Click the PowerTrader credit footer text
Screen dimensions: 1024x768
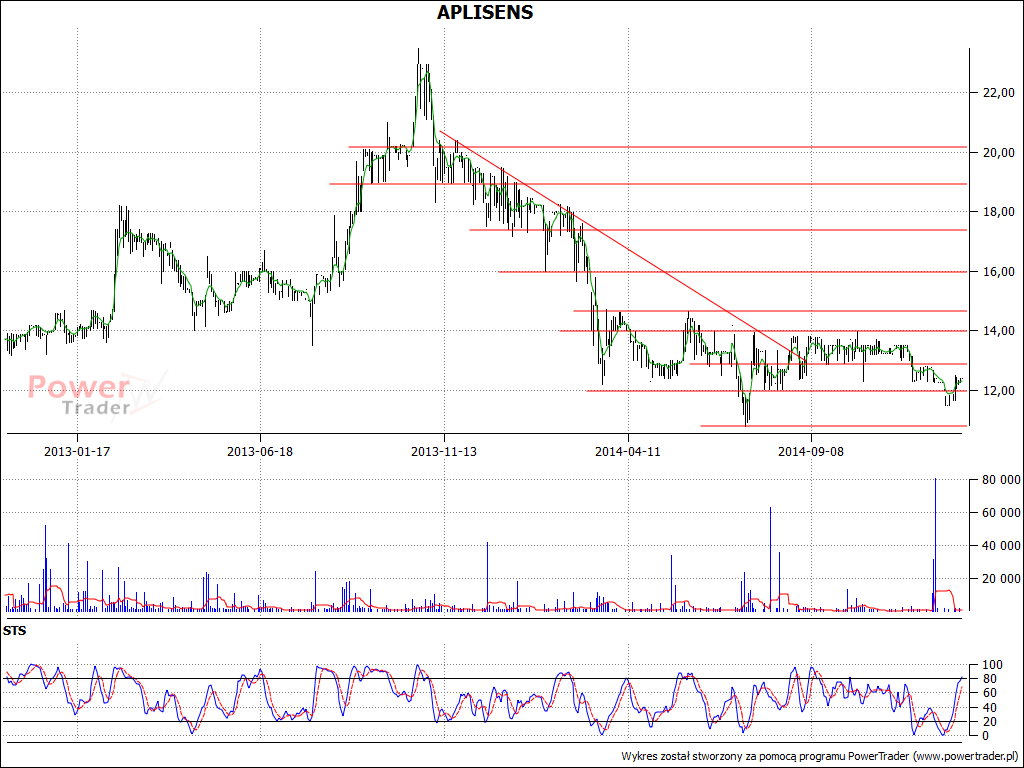(x=822, y=756)
